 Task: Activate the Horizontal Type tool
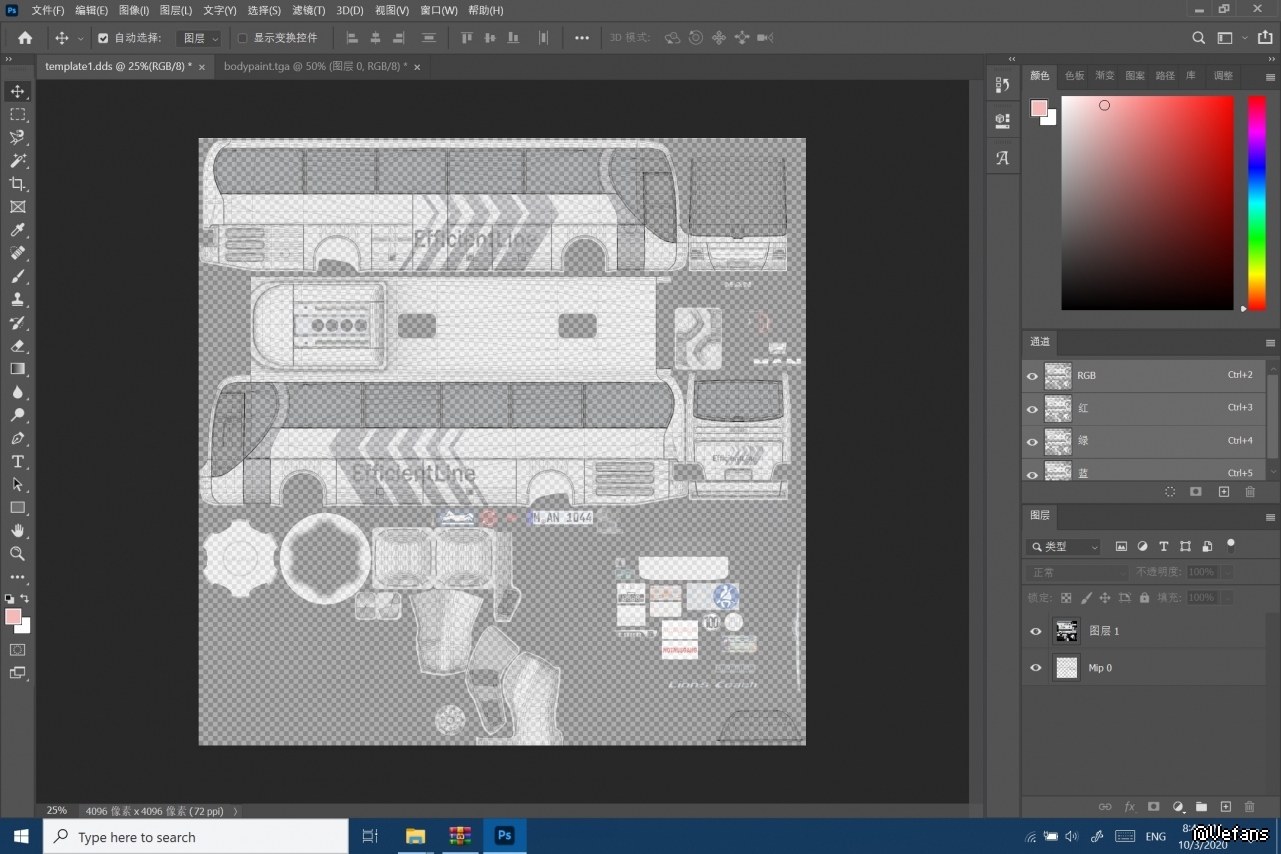pyautogui.click(x=17, y=461)
